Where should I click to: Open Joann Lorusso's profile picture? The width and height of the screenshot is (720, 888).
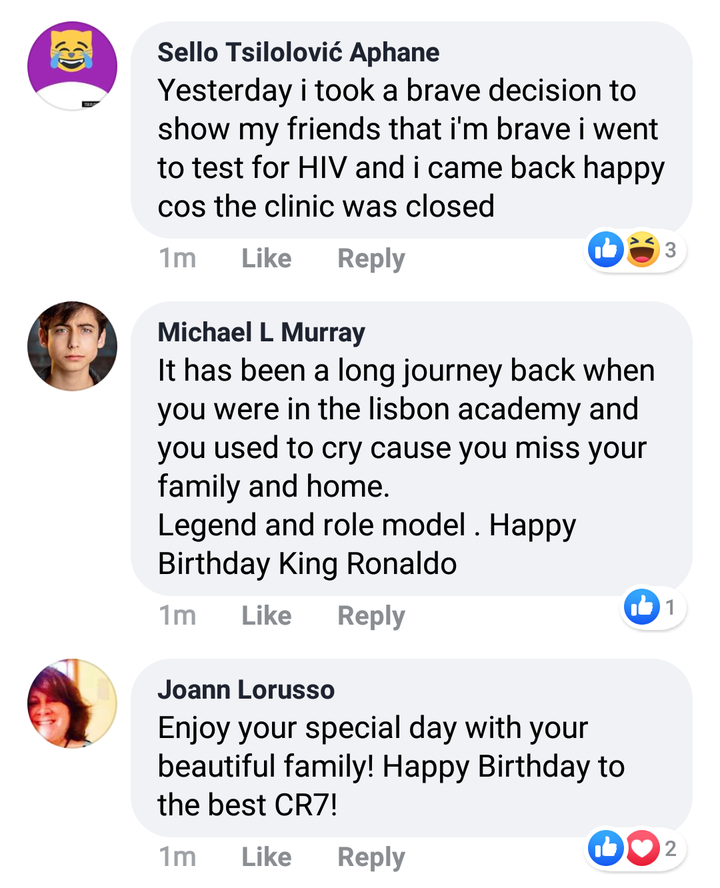coord(73,703)
